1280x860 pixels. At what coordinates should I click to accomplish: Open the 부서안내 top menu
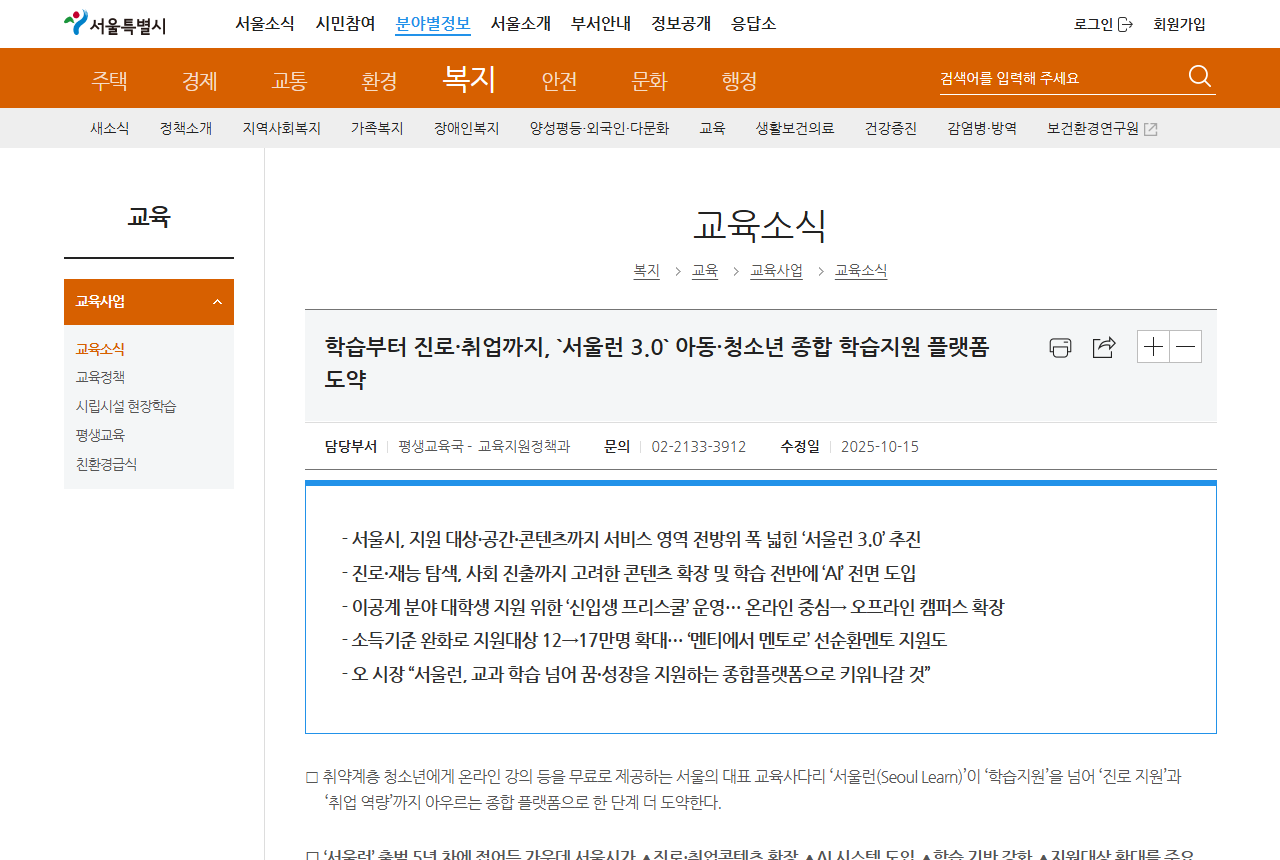click(x=601, y=24)
